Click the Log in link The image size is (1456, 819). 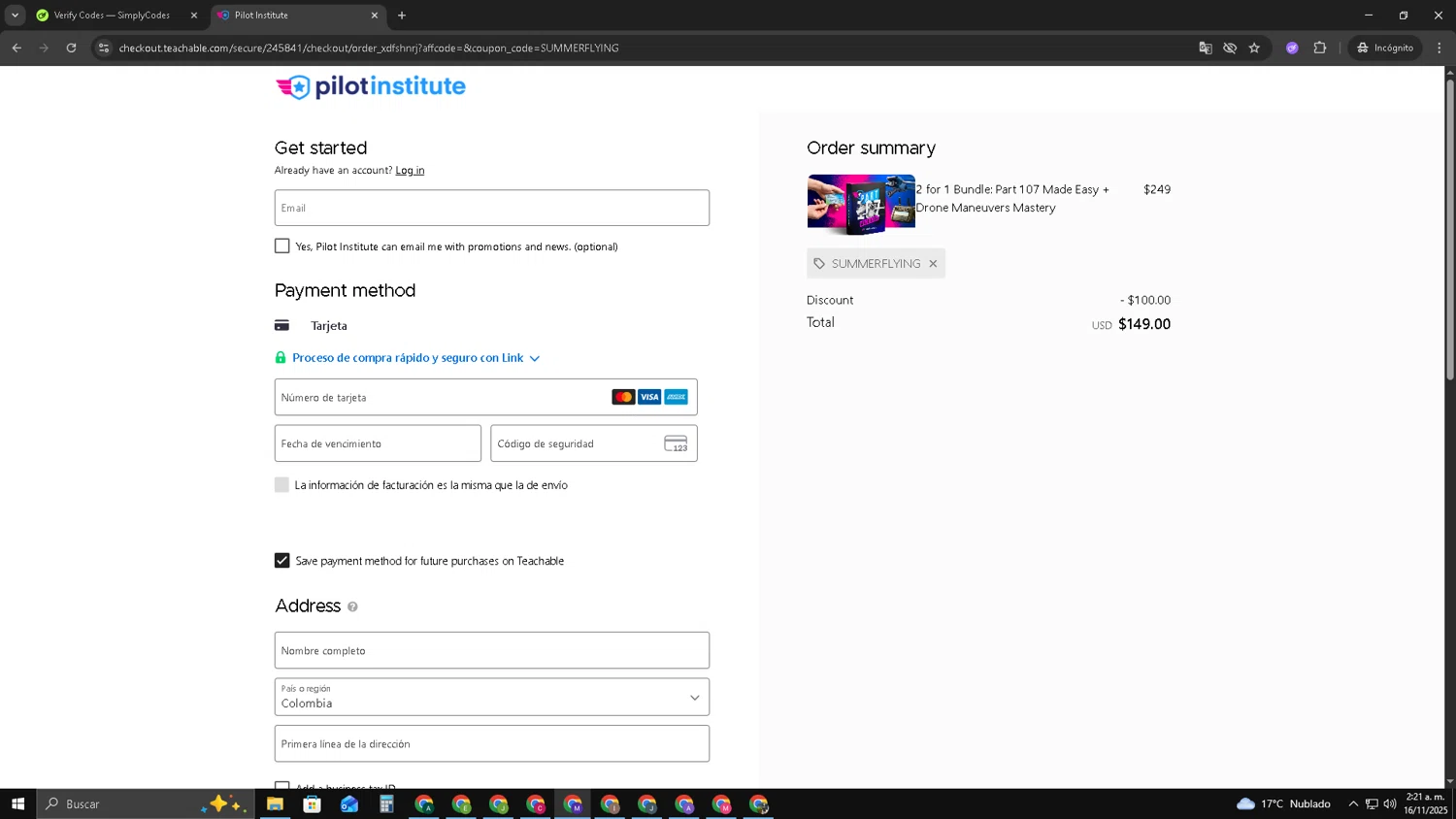click(x=410, y=171)
